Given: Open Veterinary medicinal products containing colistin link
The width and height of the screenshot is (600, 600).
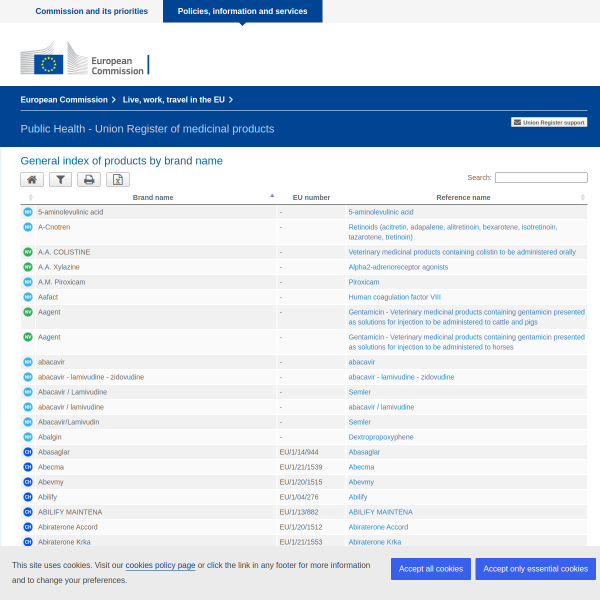Looking at the screenshot, I should tap(462, 252).
